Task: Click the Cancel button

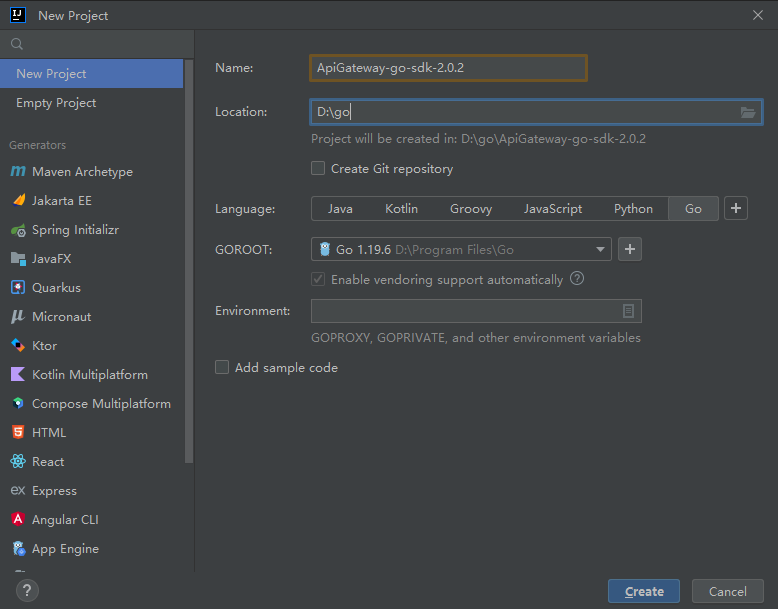Action: pyautogui.click(x=727, y=591)
